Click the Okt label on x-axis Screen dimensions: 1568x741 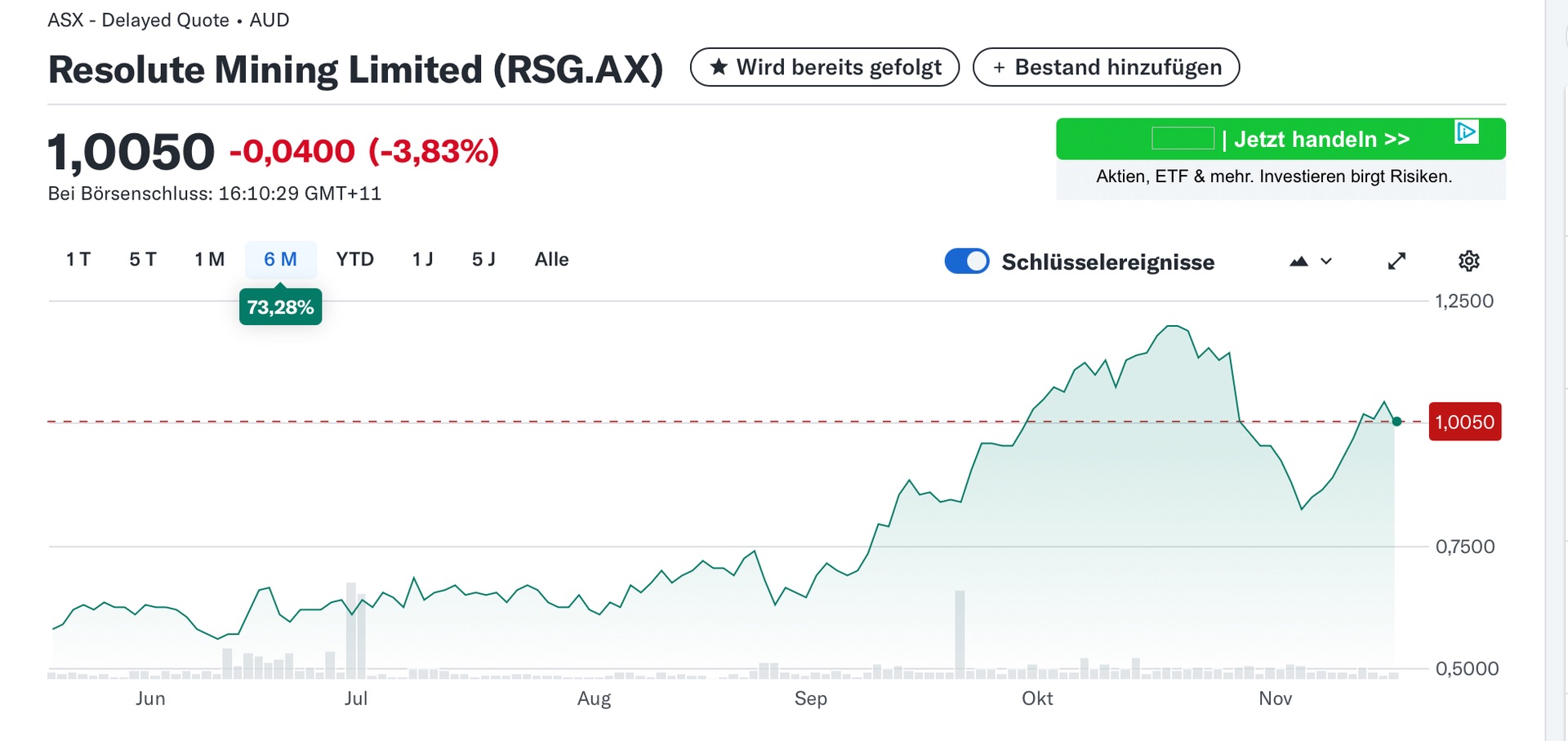pyautogui.click(x=1037, y=699)
